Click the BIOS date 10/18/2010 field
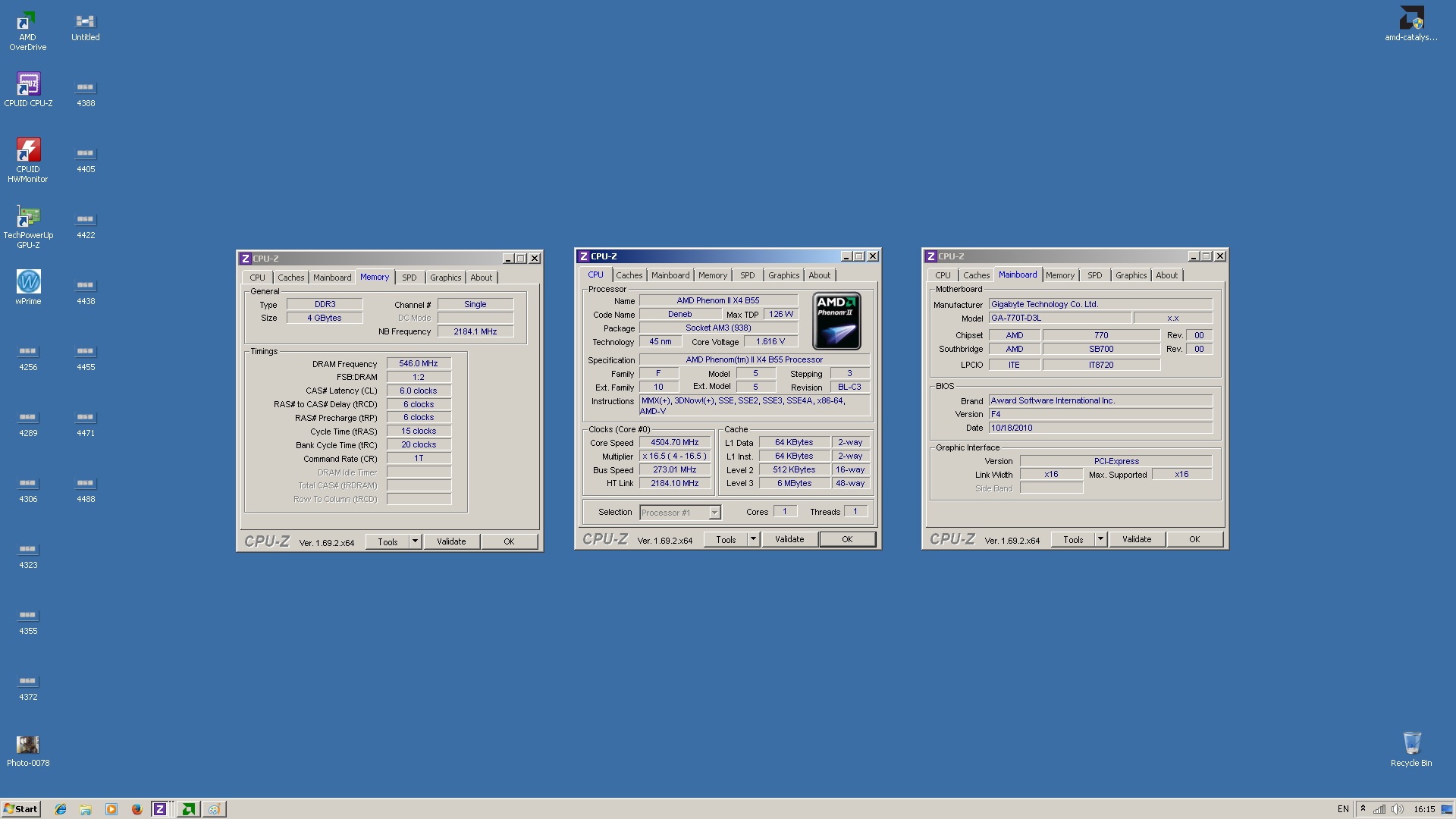The width and height of the screenshot is (1456, 819). tap(1100, 428)
